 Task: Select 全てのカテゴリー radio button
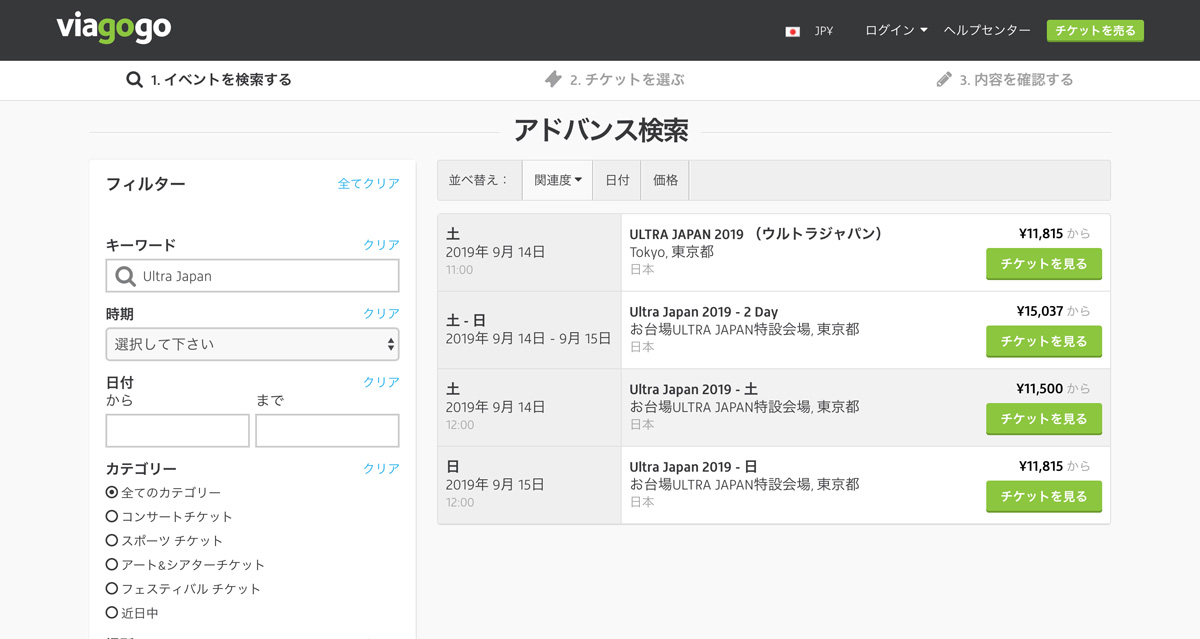(x=112, y=492)
